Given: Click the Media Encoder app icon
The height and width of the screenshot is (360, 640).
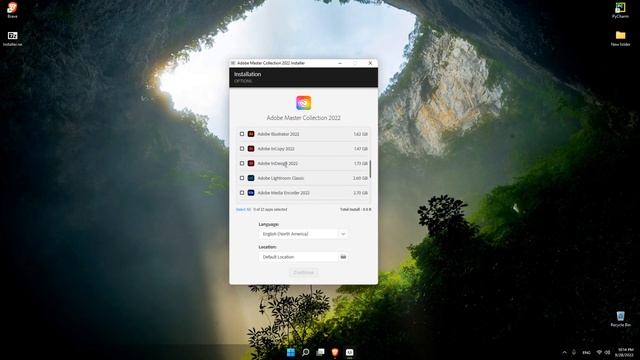Looking at the screenshot, I should point(251,193).
